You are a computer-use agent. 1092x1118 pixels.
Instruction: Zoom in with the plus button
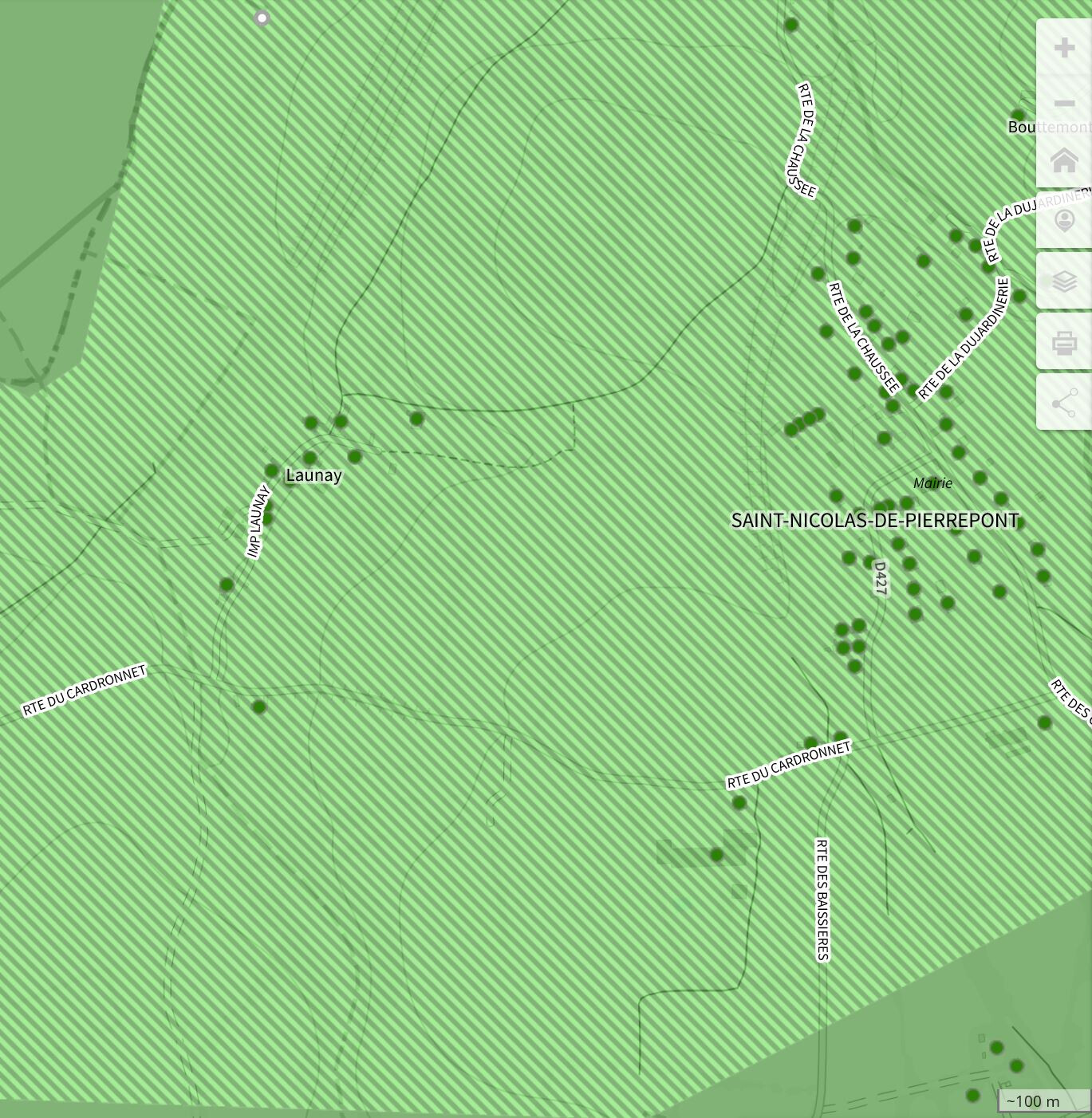click(x=1064, y=48)
